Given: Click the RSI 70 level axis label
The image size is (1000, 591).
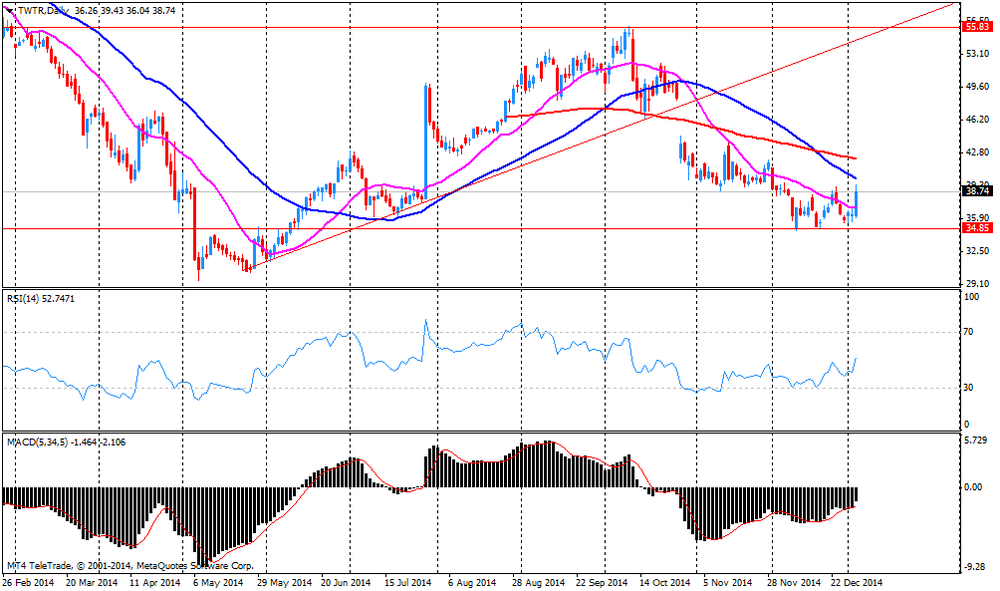Looking at the screenshot, I should pyautogui.click(x=968, y=331).
